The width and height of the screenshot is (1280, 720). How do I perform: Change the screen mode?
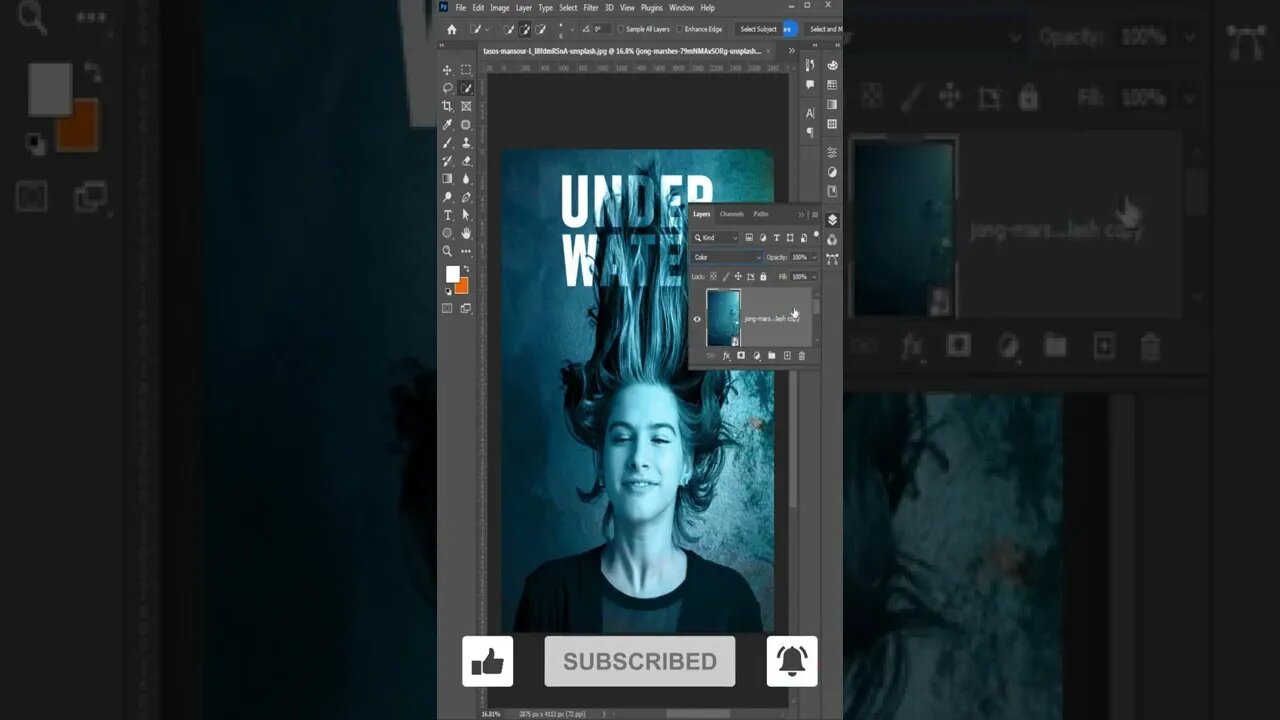coord(466,308)
